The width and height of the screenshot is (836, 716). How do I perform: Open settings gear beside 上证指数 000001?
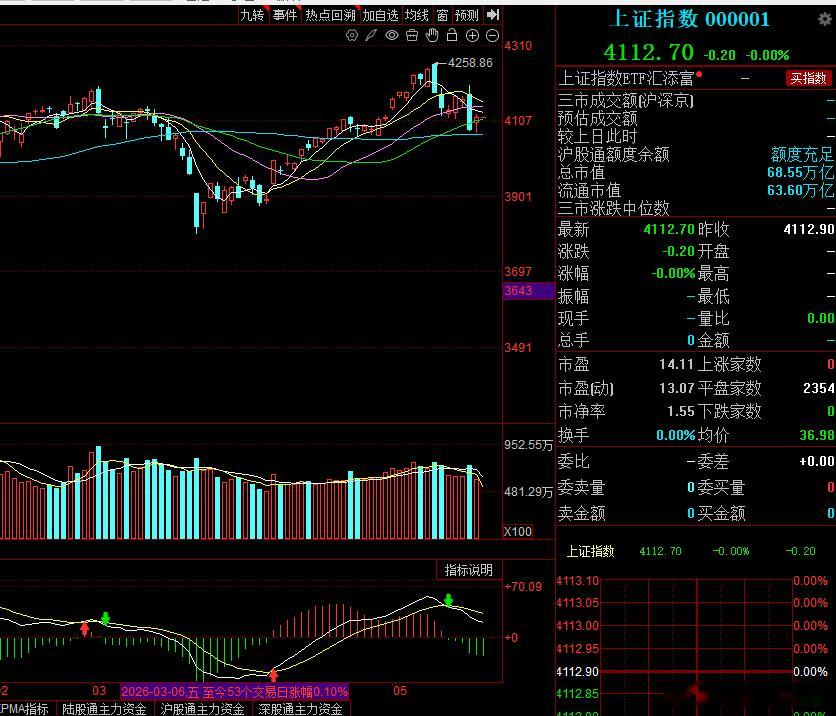point(825,20)
